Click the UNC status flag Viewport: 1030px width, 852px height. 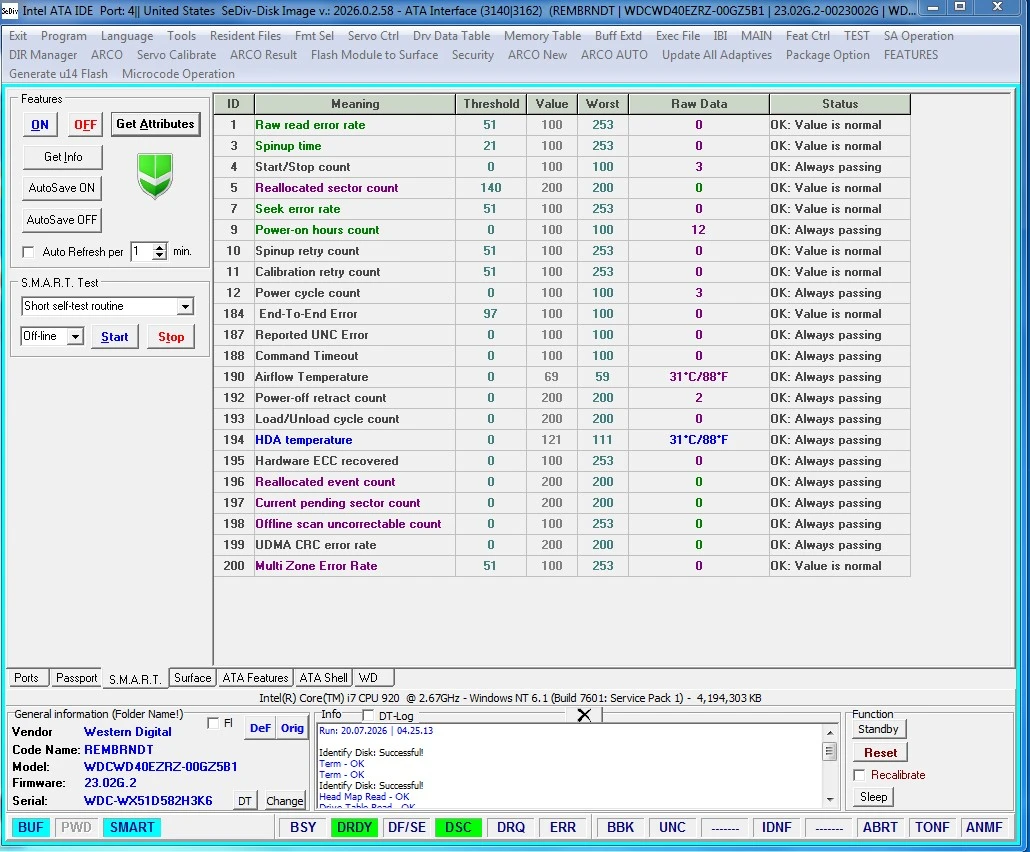[673, 828]
